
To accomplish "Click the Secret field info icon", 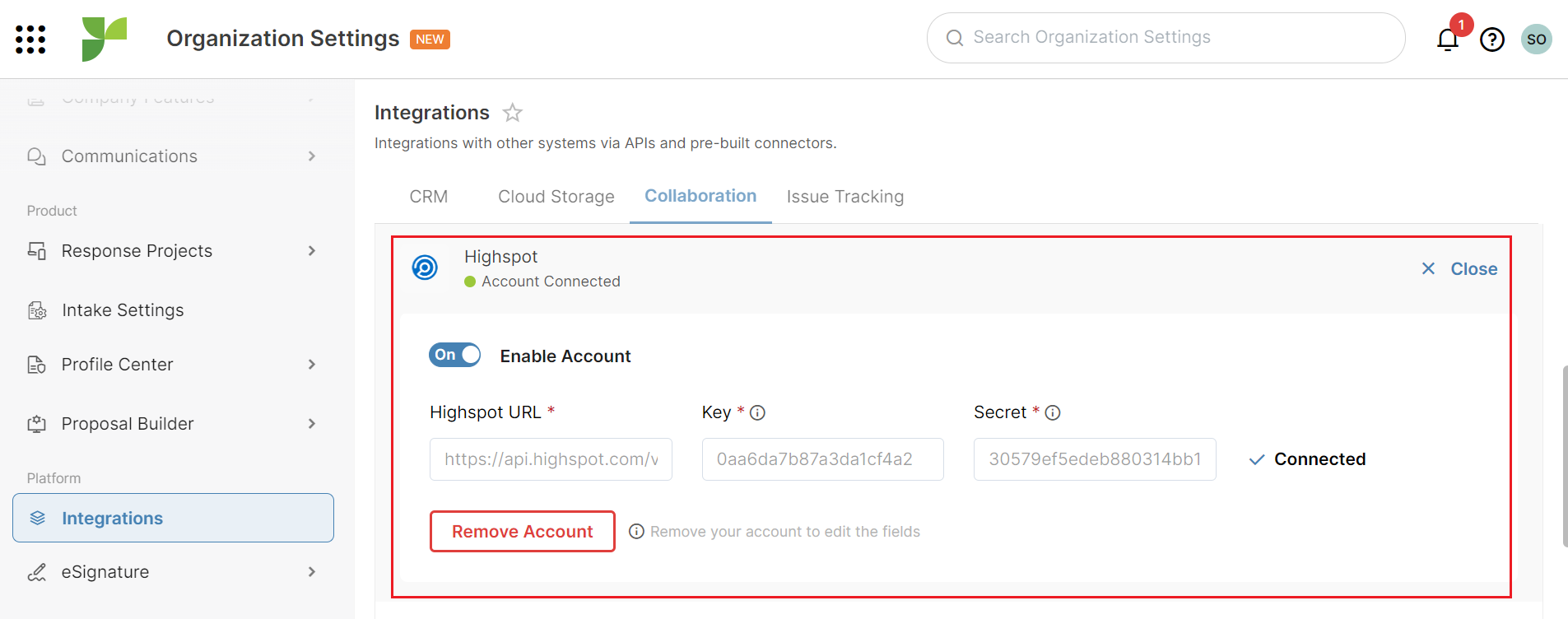I will [1053, 413].
